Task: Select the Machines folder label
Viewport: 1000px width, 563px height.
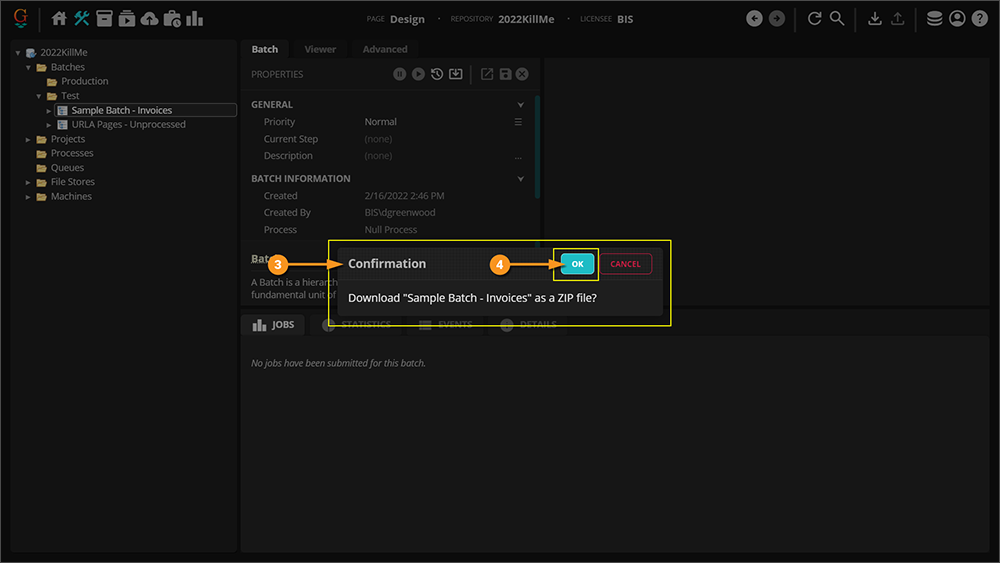Action: click(71, 196)
